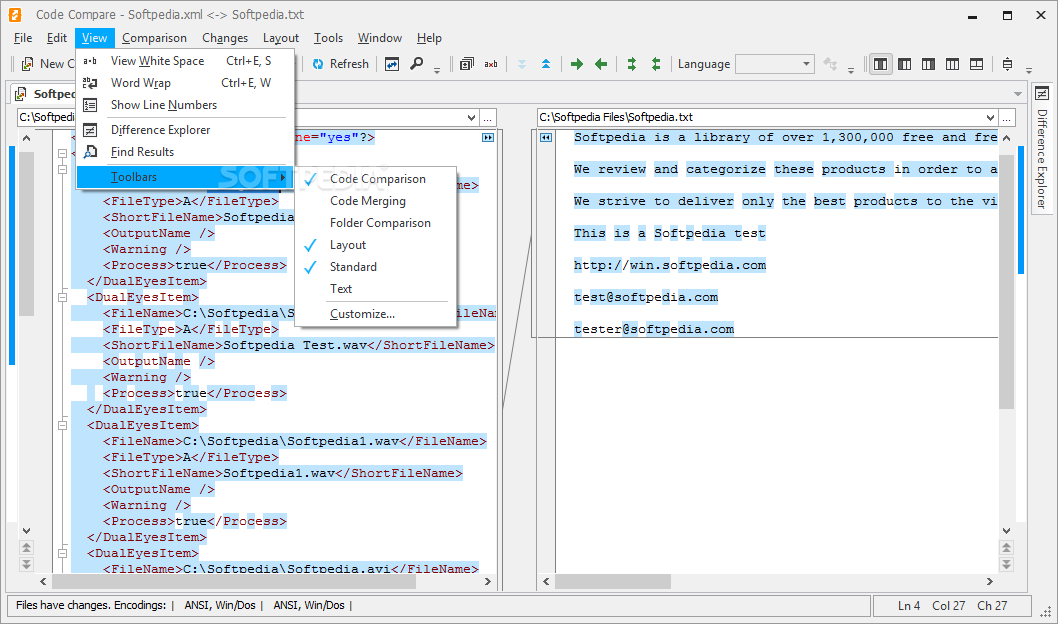Browse for right file with ... button

coord(1006,117)
